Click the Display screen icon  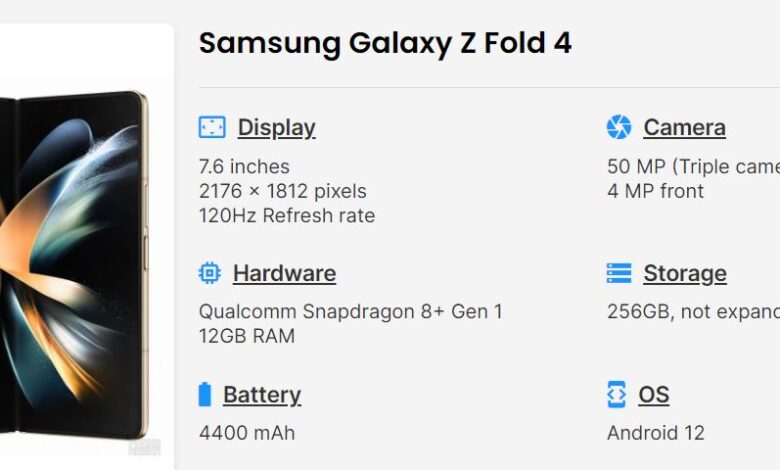coord(212,127)
